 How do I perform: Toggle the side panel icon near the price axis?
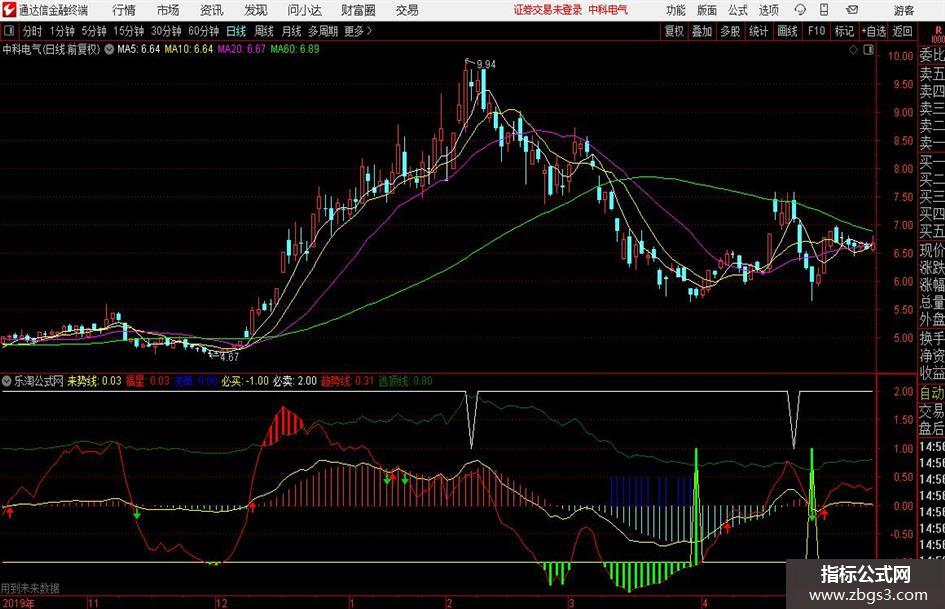coord(868,50)
